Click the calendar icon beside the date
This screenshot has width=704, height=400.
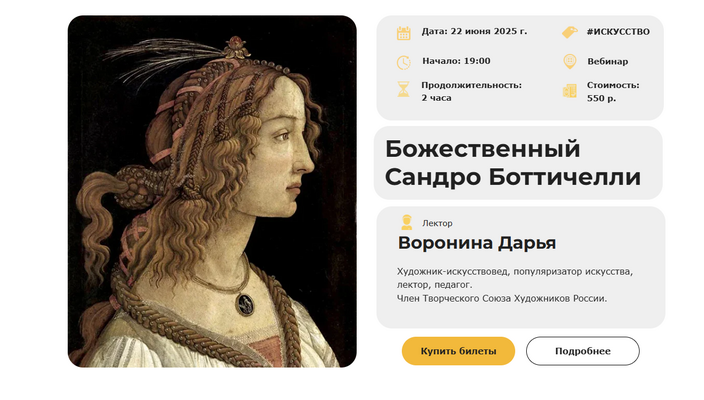pos(404,32)
